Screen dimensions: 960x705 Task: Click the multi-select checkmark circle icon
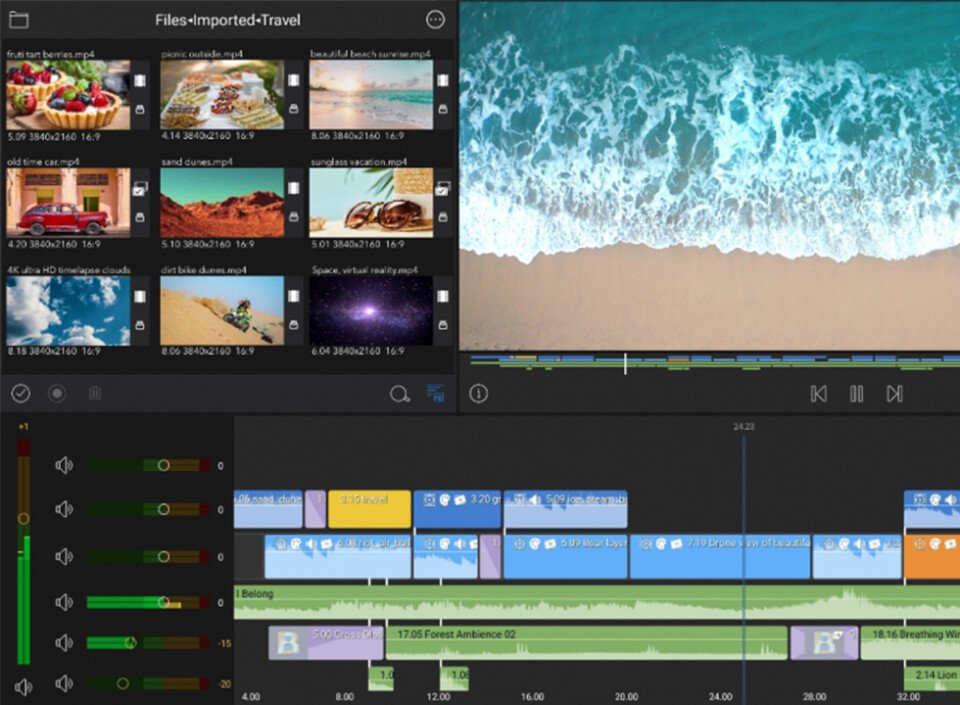pyautogui.click(x=20, y=393)
